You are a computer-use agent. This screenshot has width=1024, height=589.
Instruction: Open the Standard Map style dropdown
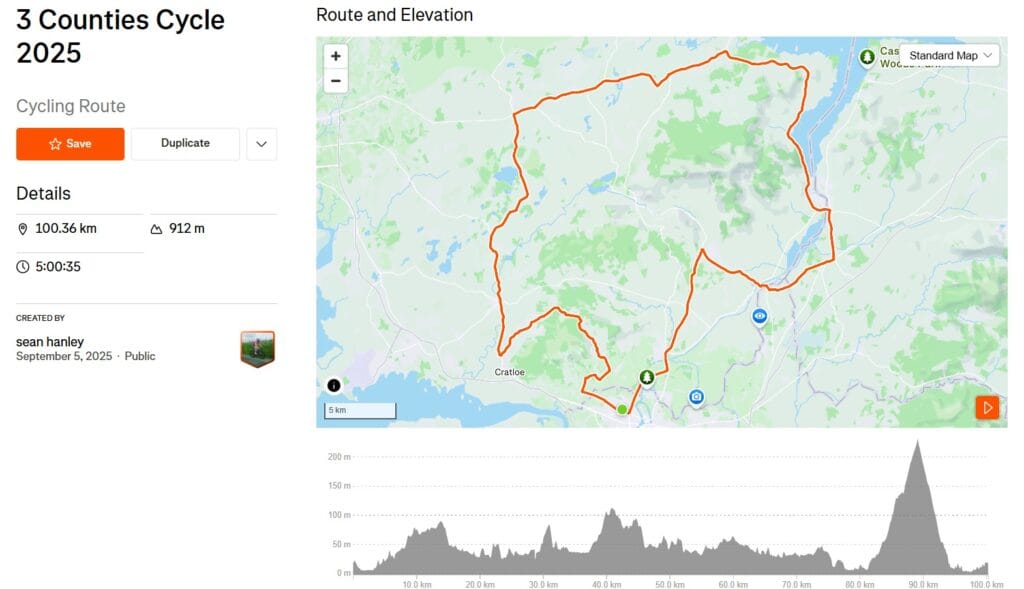[951, 56]
